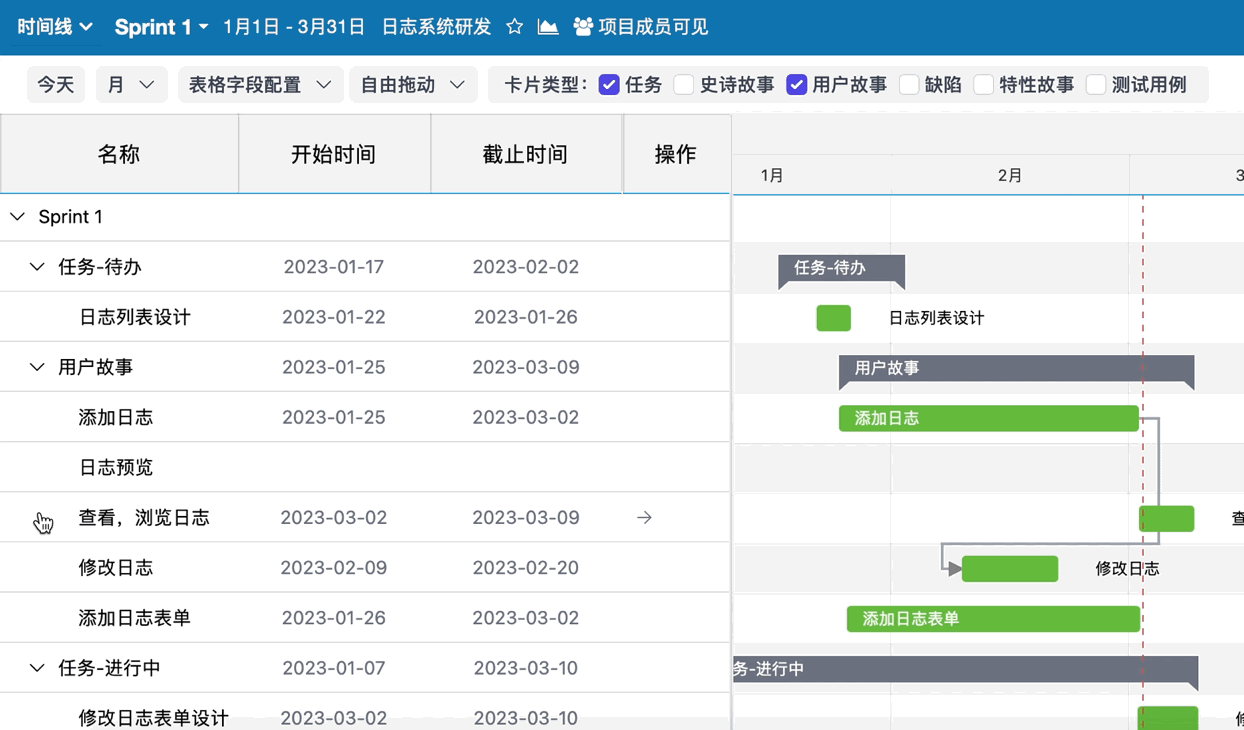Click the 今天 button
Image resolution: width=1244 pixels, height=730 pixels.
[x=56, y=85]
